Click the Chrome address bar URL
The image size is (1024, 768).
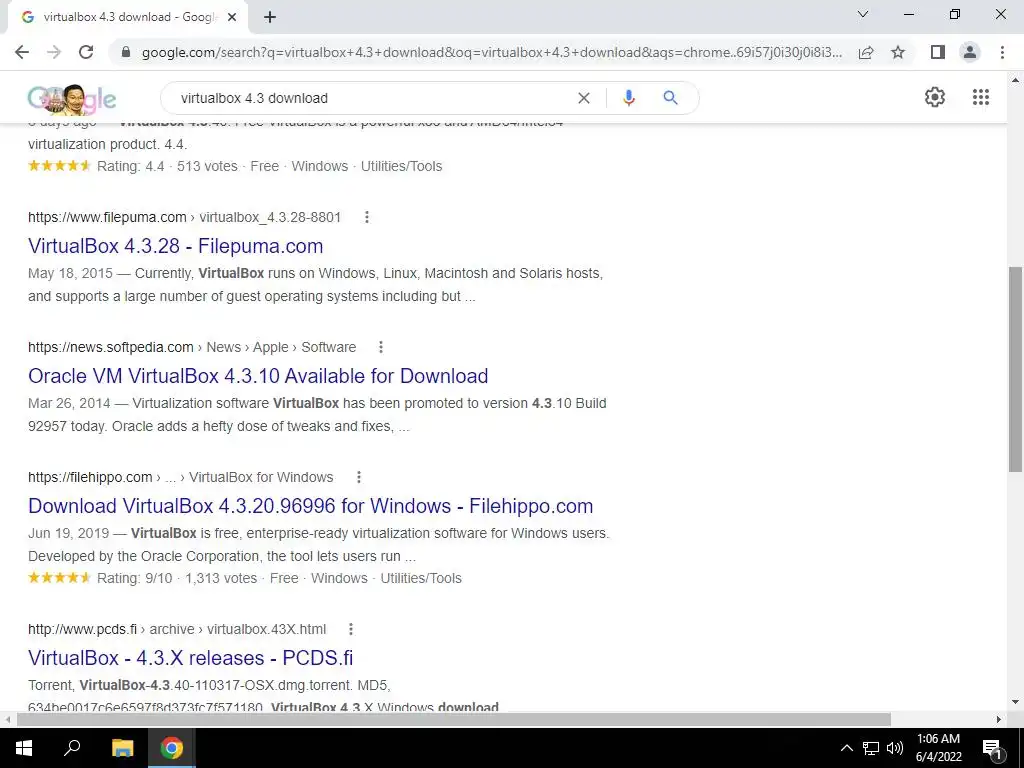tap(492, 52)
